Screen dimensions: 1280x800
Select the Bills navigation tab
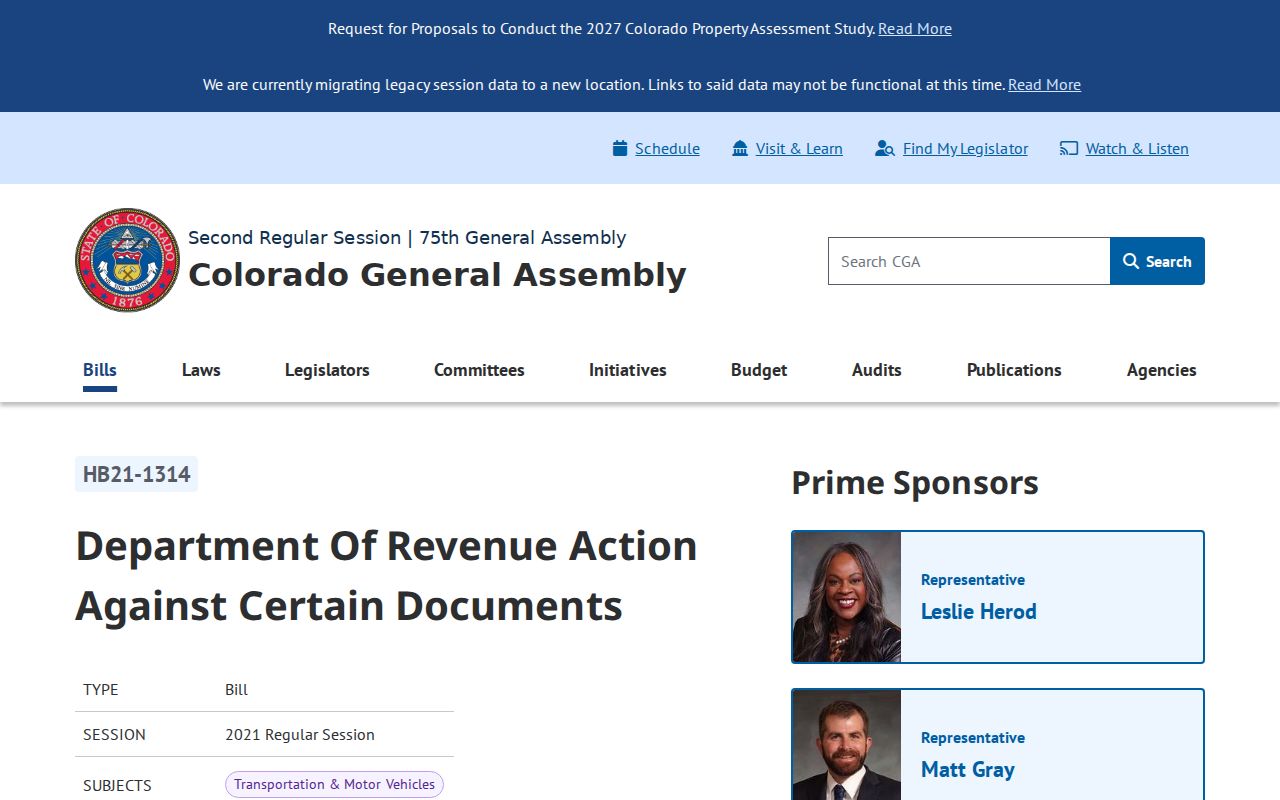[x=100, y=370]
